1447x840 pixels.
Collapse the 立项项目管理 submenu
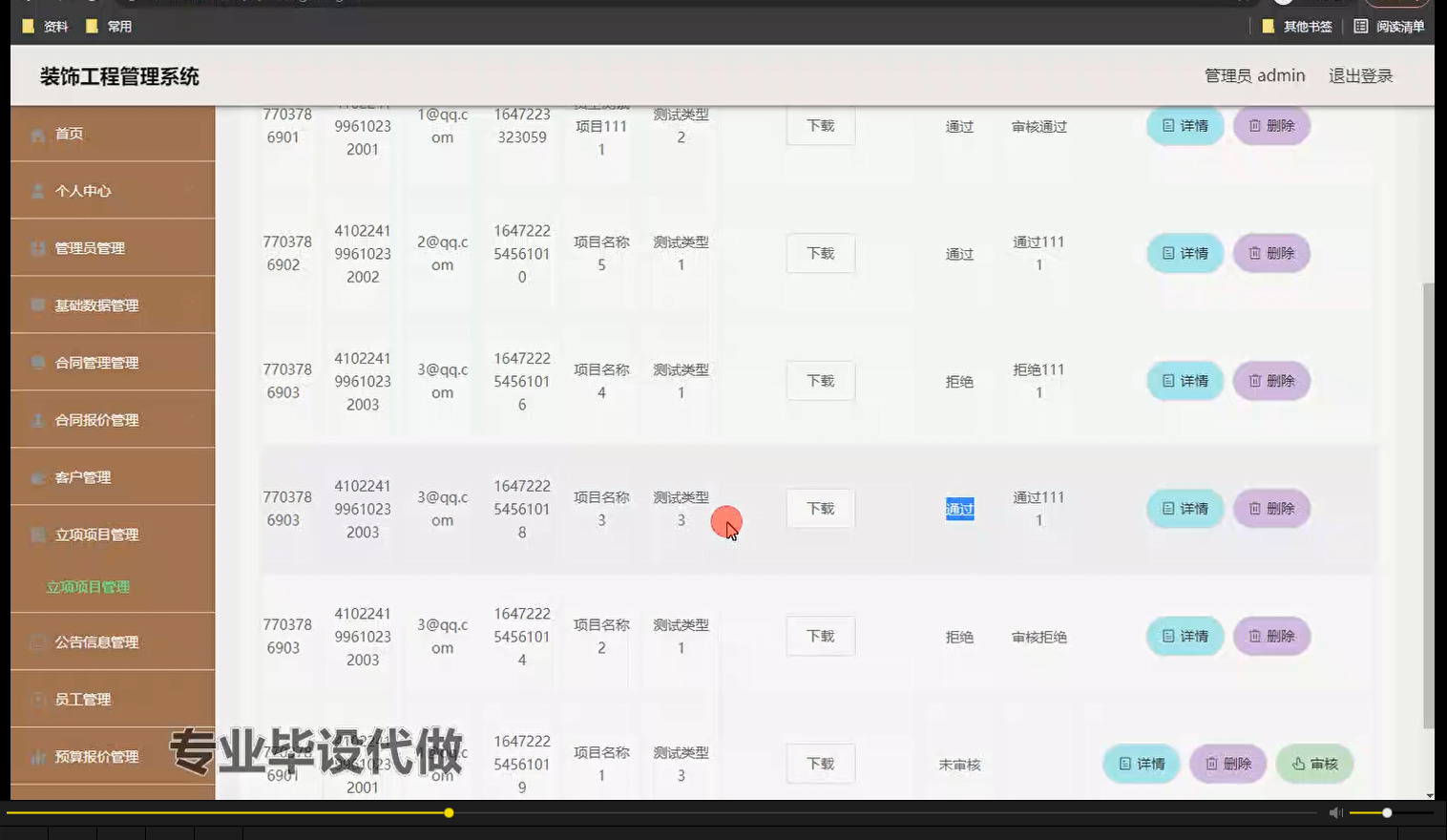(97, 535)
